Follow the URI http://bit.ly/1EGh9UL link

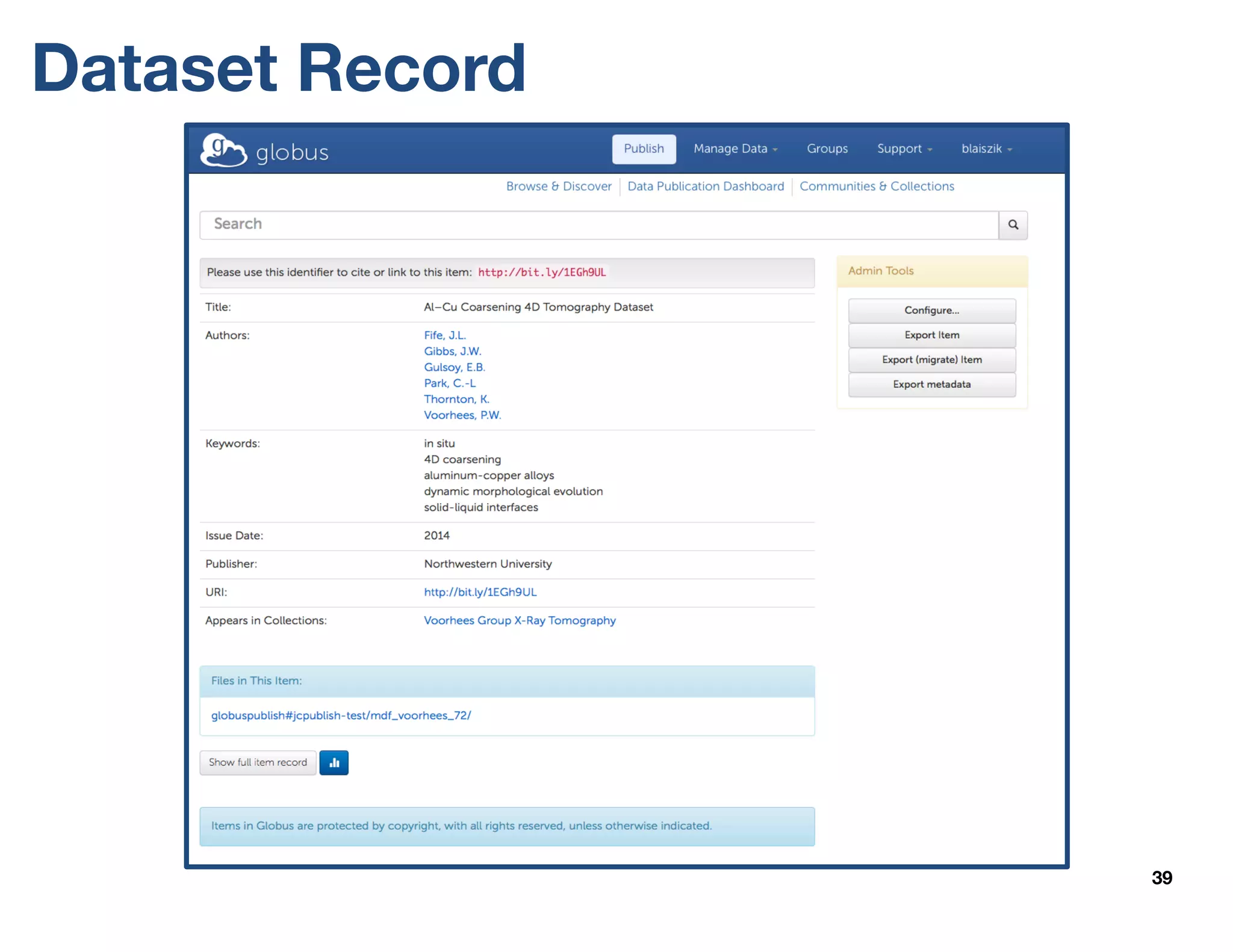click(480, 592)
